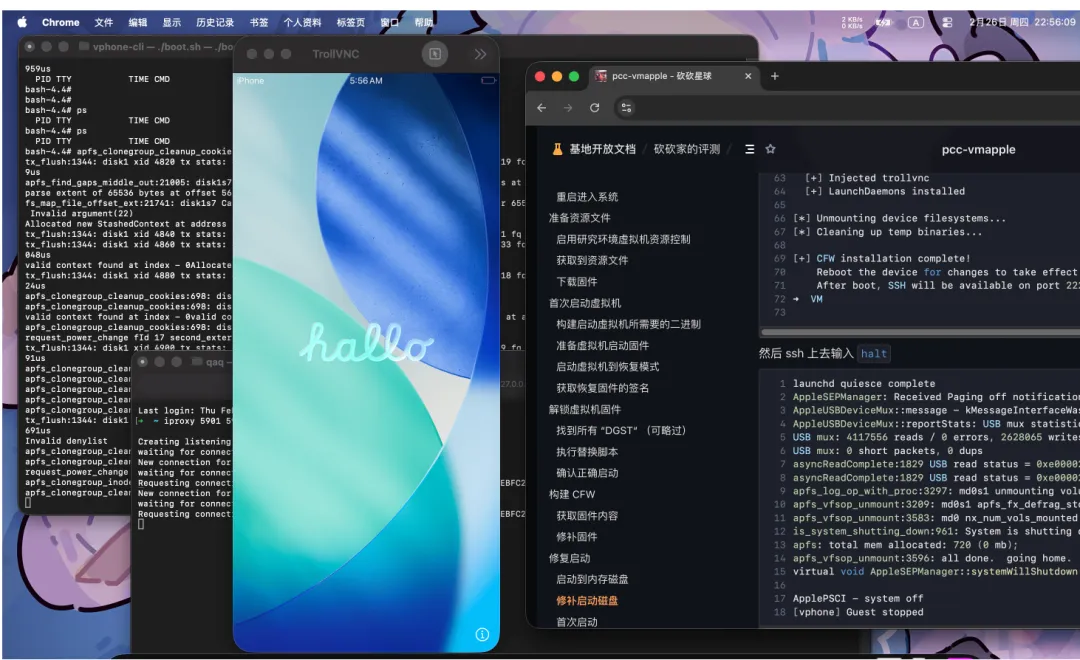This screenshot has height=660, width=1080.
Task: Open macOS Control Center
Action: (947, 22)
